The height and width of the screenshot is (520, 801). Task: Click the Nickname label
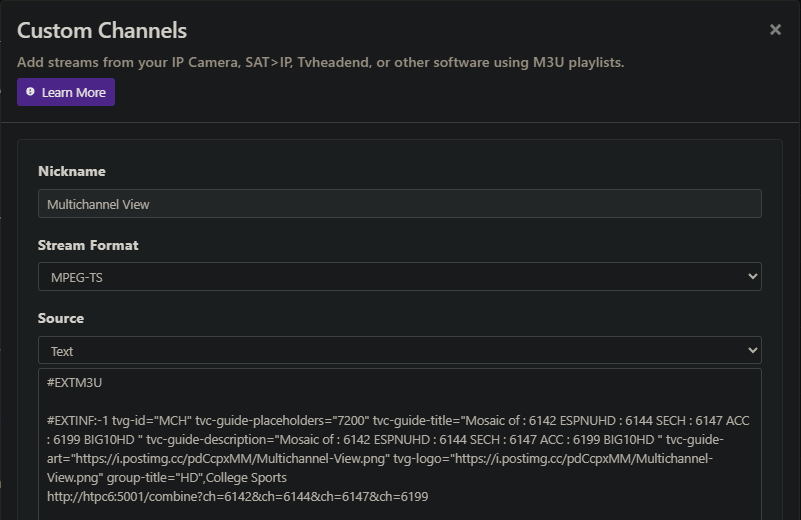[x=72, y=172]
